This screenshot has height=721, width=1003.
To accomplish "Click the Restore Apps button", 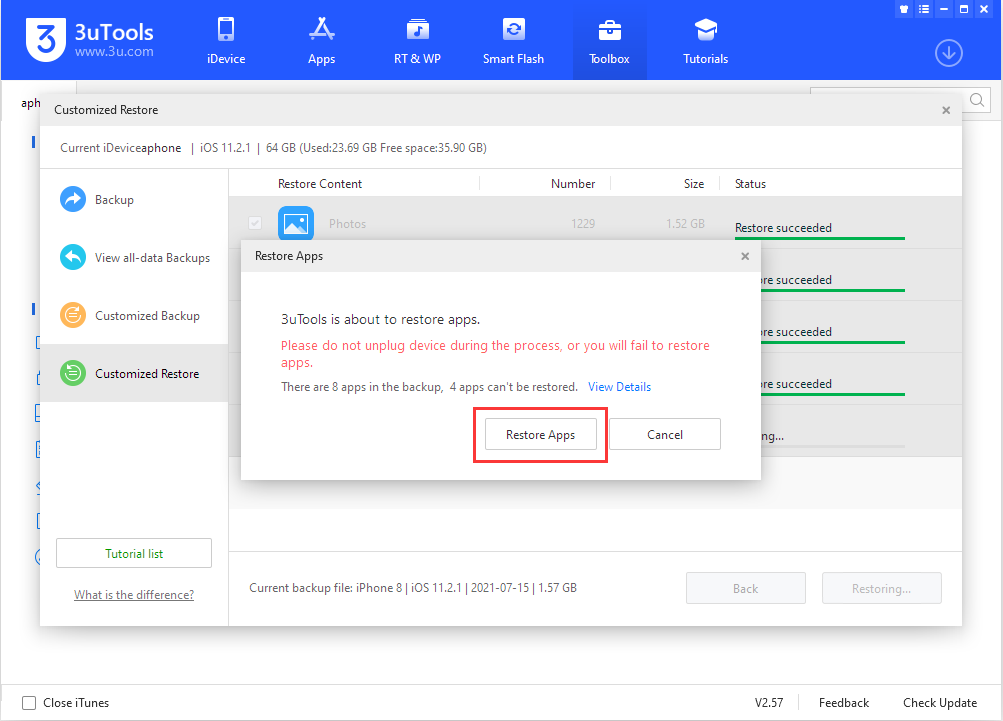I will (539, 434).
